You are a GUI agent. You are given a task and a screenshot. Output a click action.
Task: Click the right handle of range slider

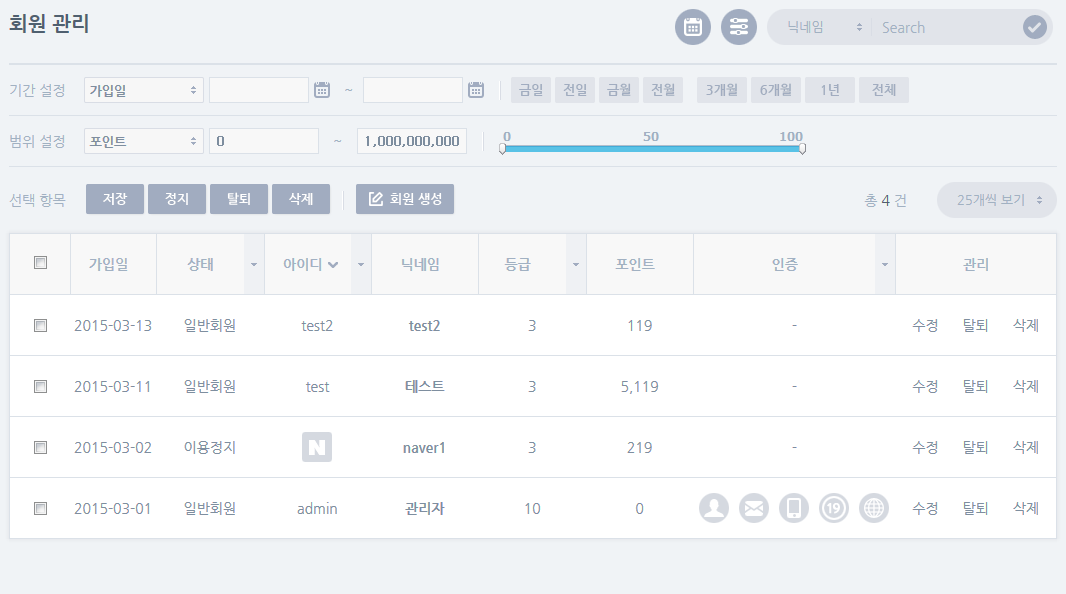tap(802, 149)
